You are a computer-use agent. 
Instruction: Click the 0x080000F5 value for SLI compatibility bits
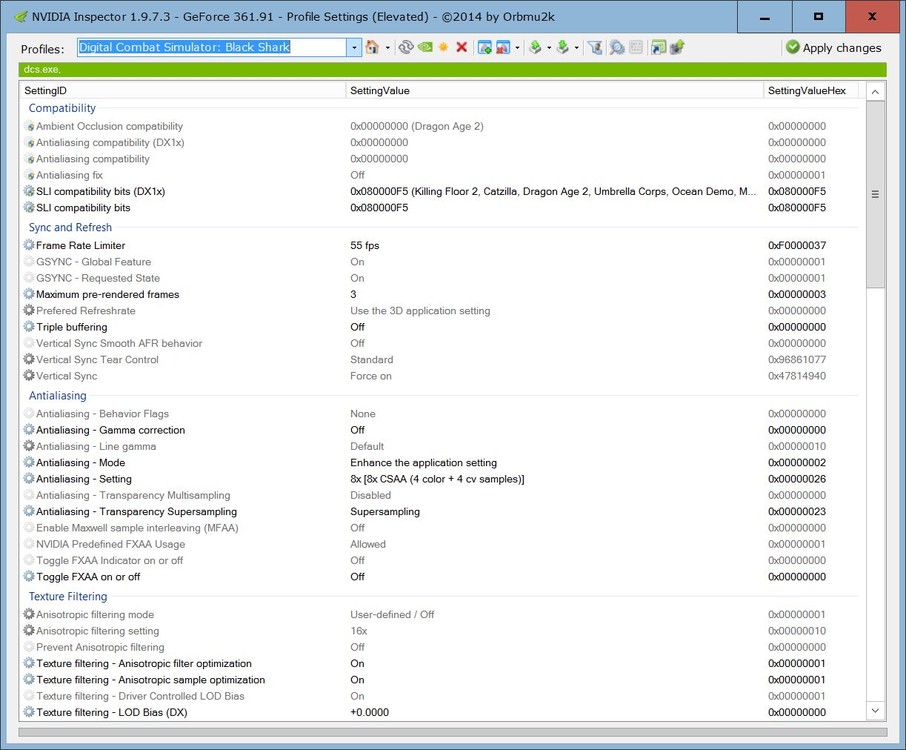(379, 207)
